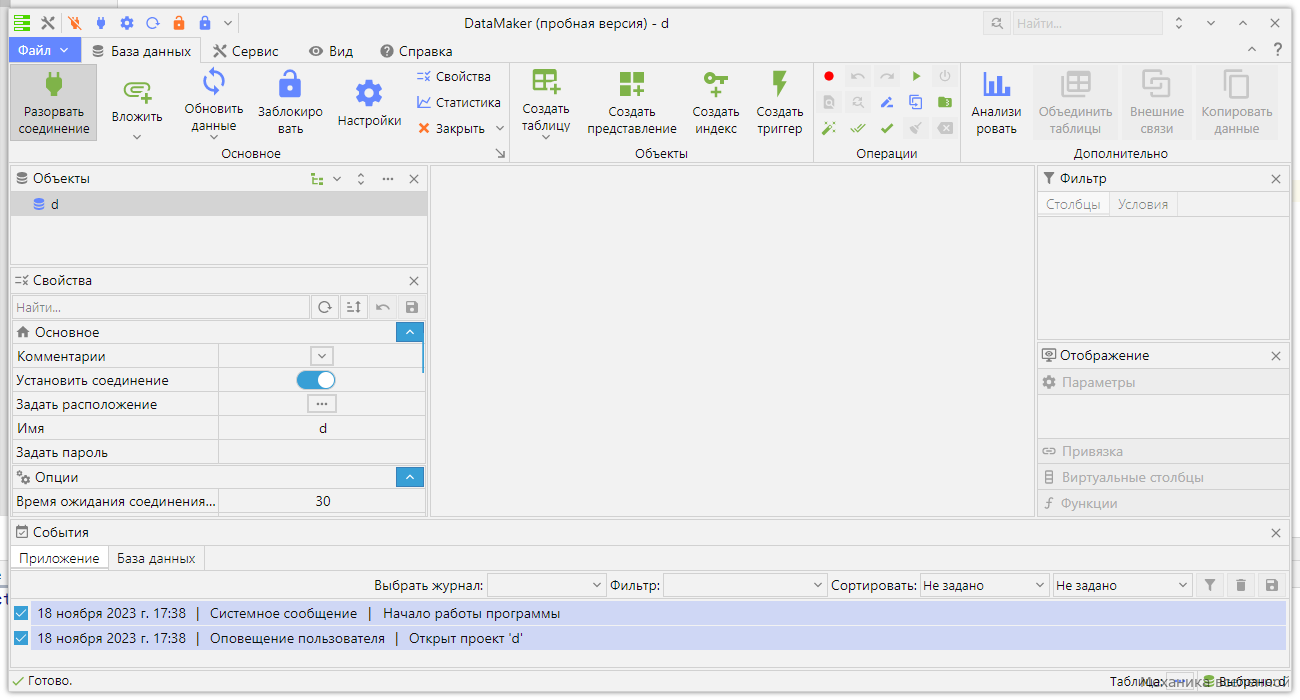Click the Обновить данные ribbon button
This screenshot has height=700, width=1300.
coord(213,104)
